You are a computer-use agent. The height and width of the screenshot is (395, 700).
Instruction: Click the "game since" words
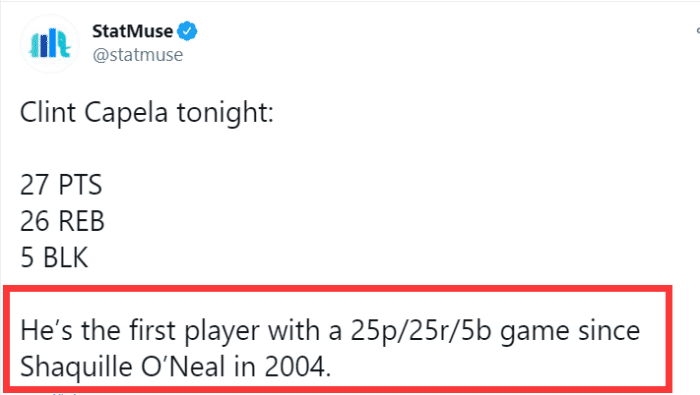click(x=570, y=332)
